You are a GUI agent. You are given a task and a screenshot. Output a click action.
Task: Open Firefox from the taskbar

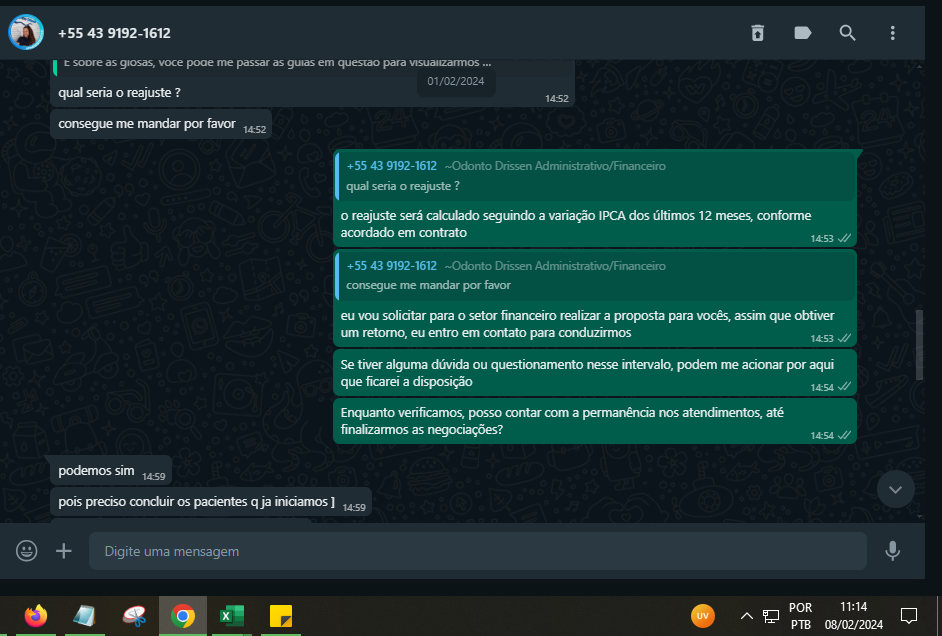36,616
